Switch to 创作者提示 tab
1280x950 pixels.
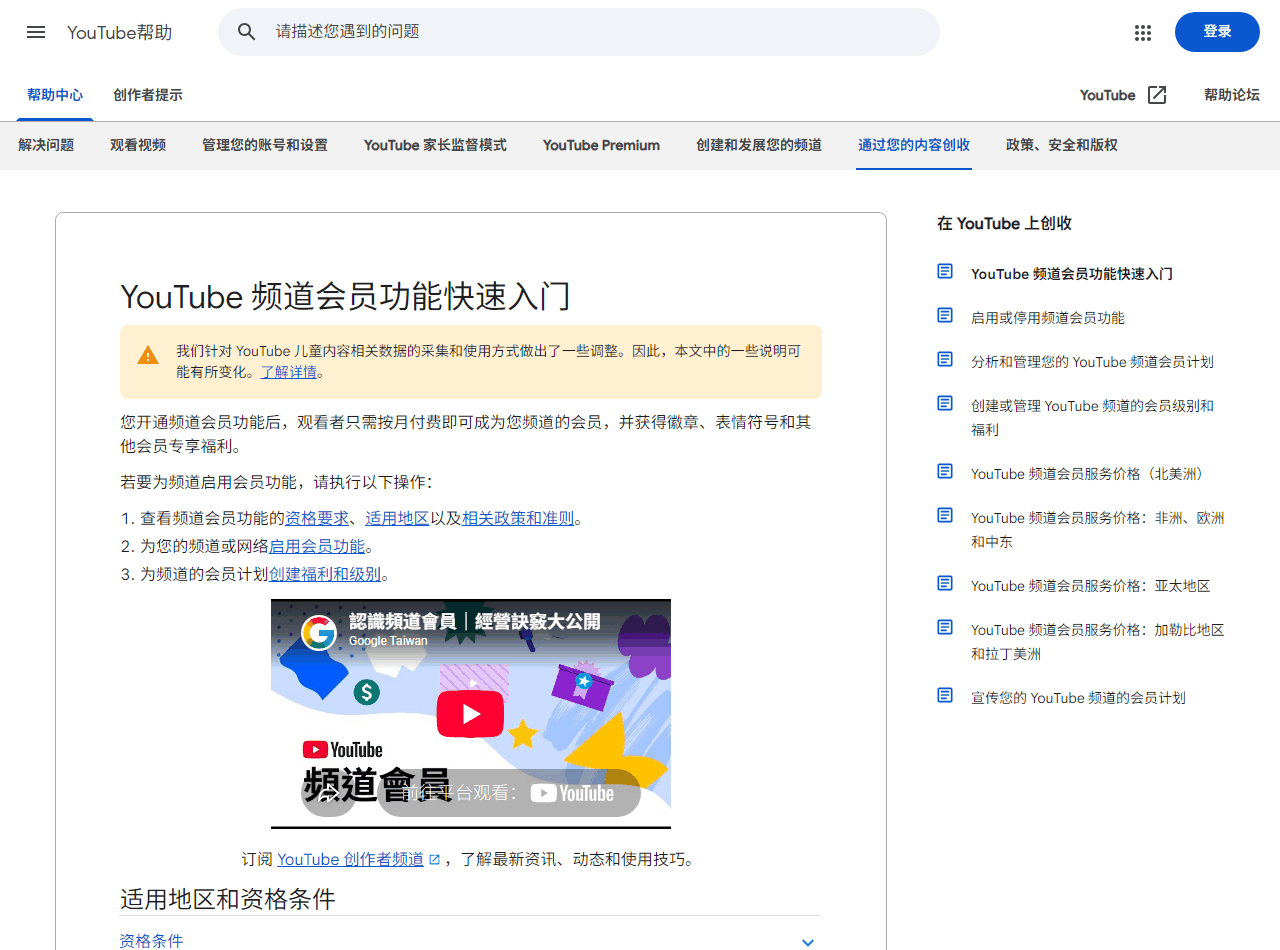tap(148, 95)
